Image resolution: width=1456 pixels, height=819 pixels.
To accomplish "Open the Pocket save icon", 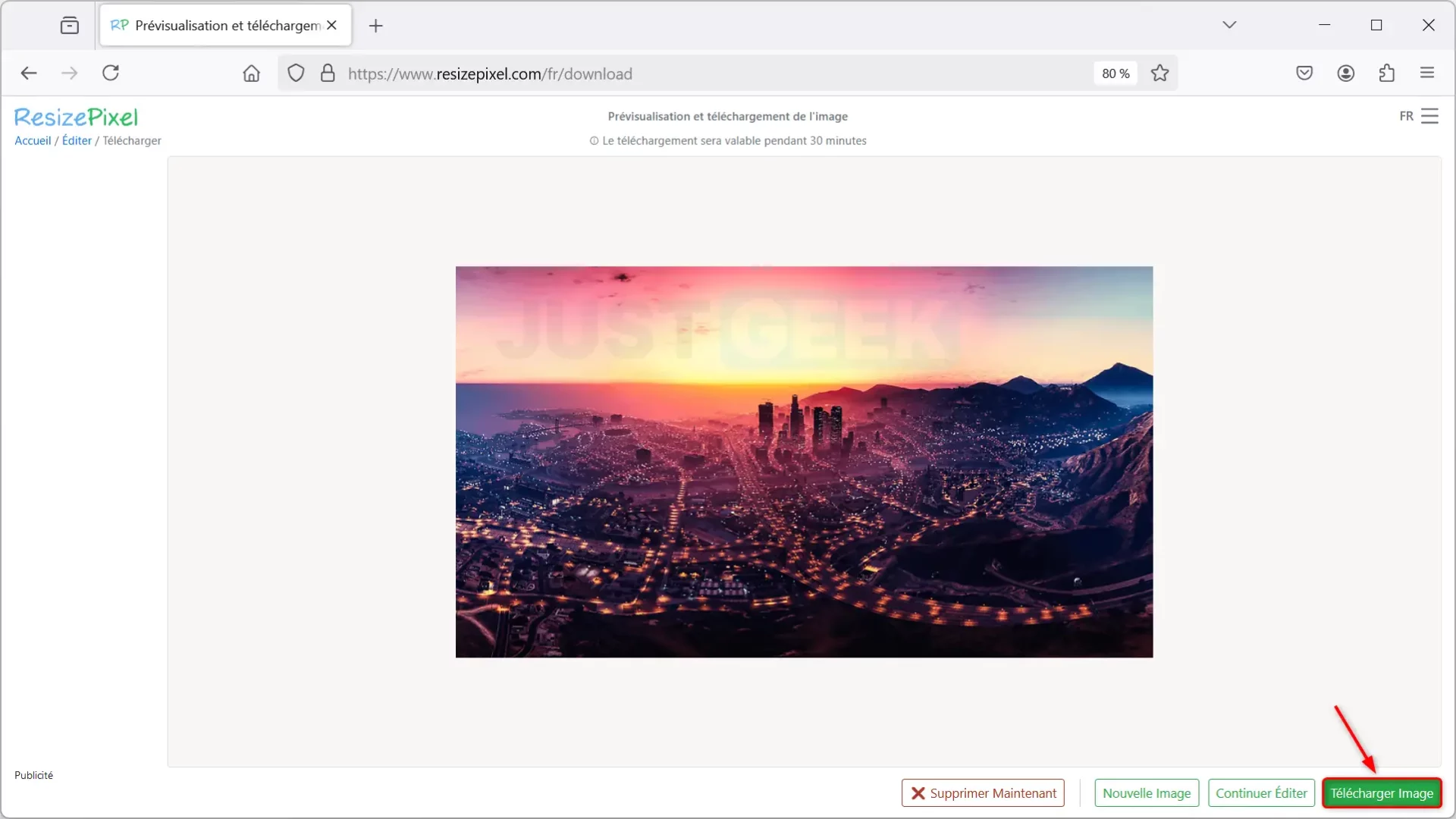I will [1304, 73].
